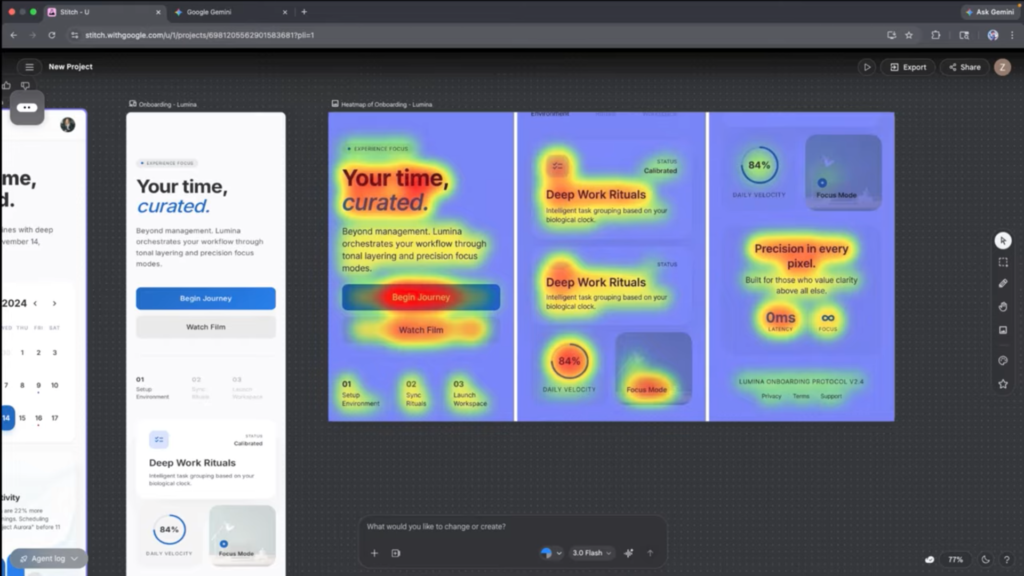The height and width of the screenshot is (576, 1024).
Task: Click the Ask Gemini button
Action: (x=990, y=12)
